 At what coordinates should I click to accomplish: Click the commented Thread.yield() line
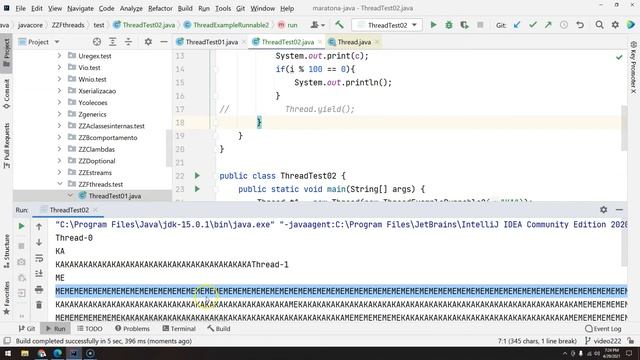pyautogui.click(x=320, y=109)
